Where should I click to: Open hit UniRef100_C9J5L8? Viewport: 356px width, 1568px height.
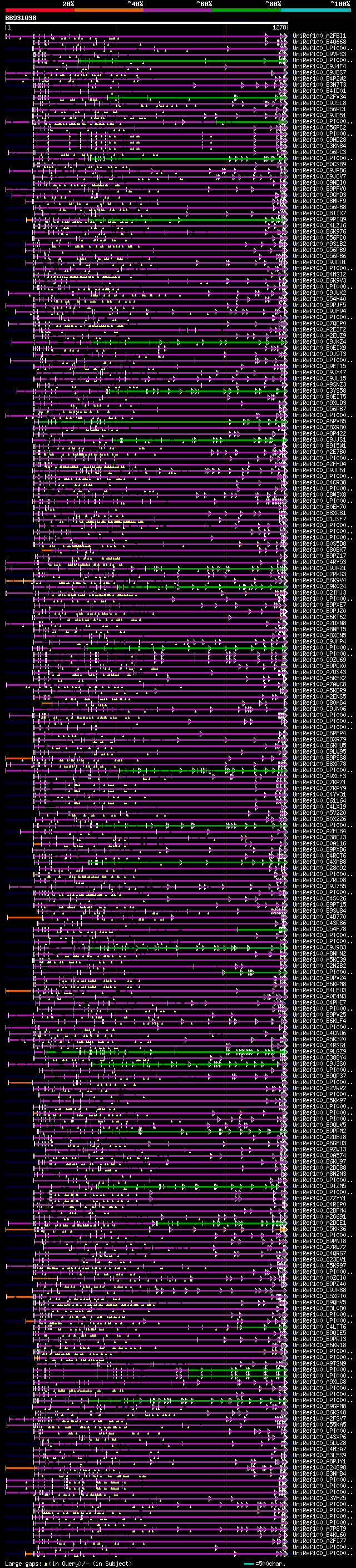[x=319, y=103]
